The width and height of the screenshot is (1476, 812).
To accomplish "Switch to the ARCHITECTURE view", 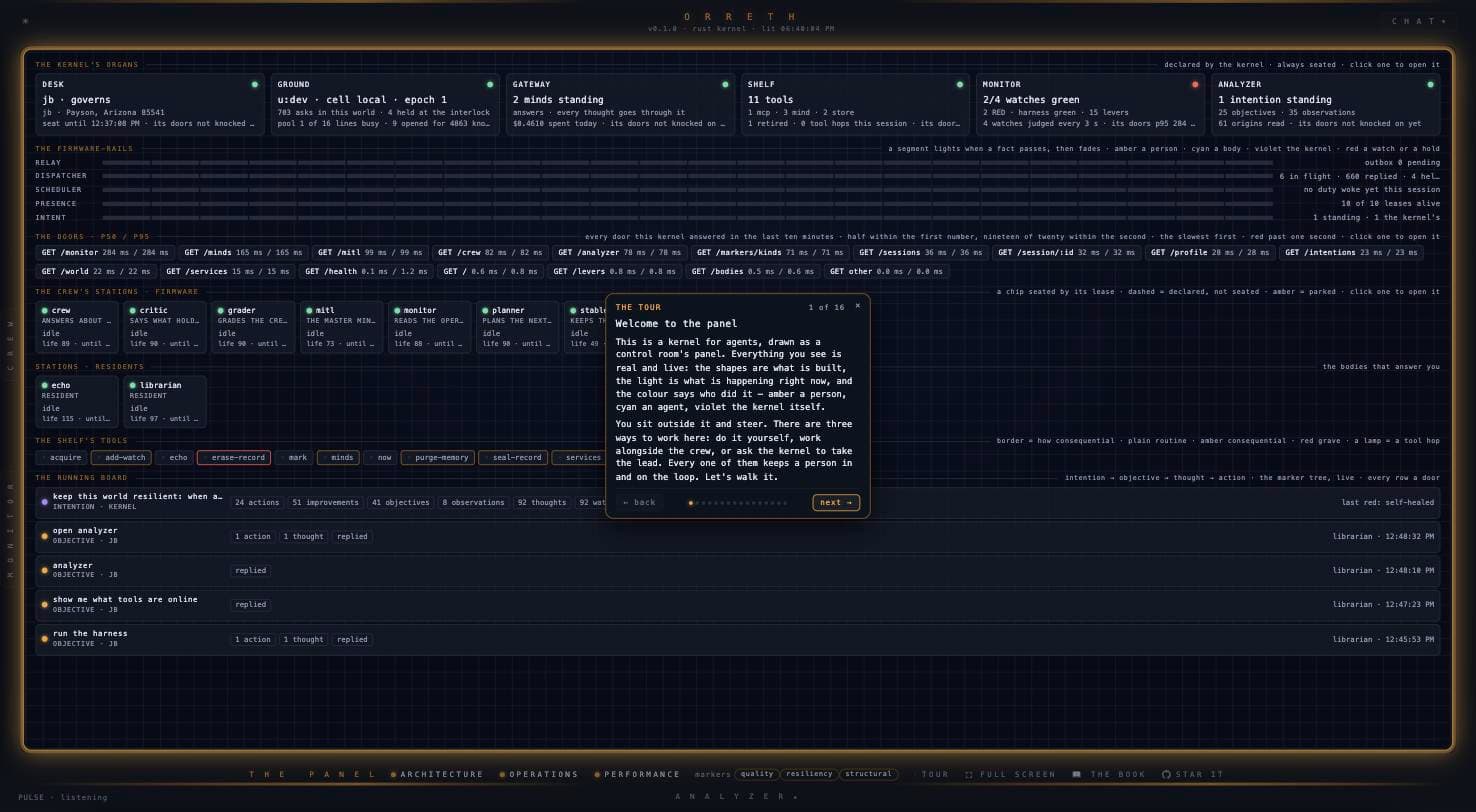I will tap(437, 774).
